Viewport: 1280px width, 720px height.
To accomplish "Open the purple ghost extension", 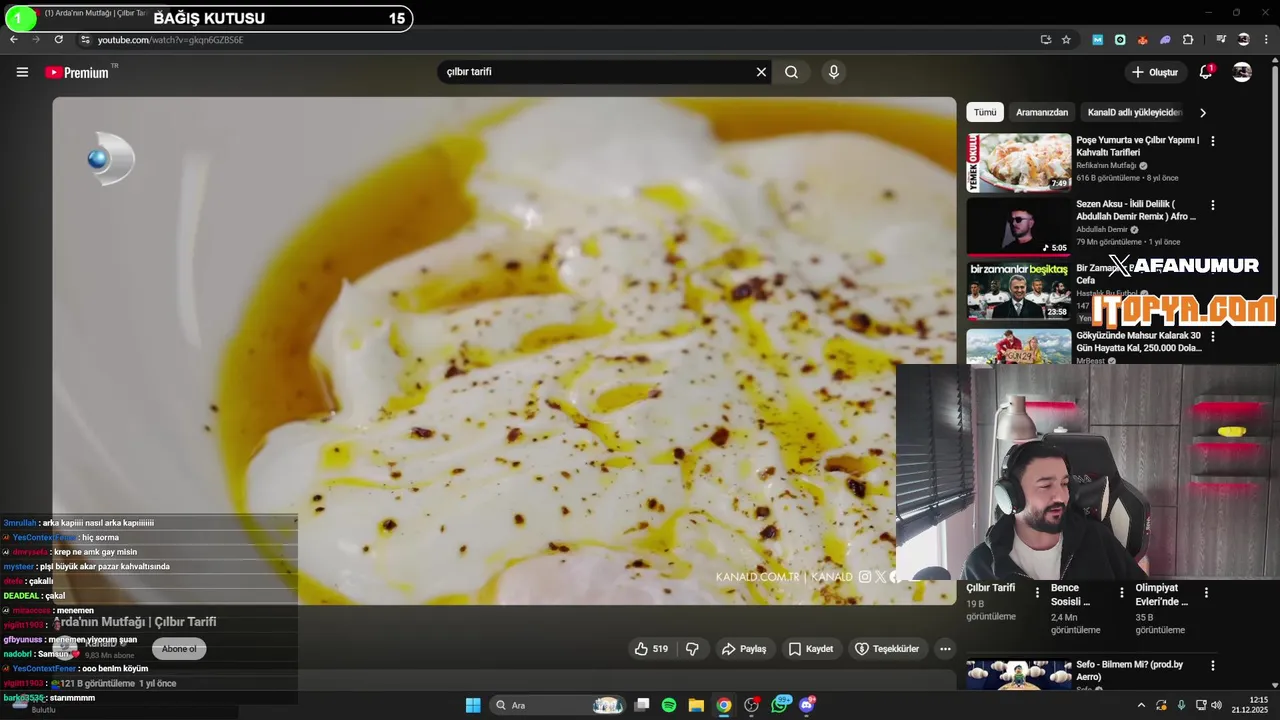I will pos(1165,40).
